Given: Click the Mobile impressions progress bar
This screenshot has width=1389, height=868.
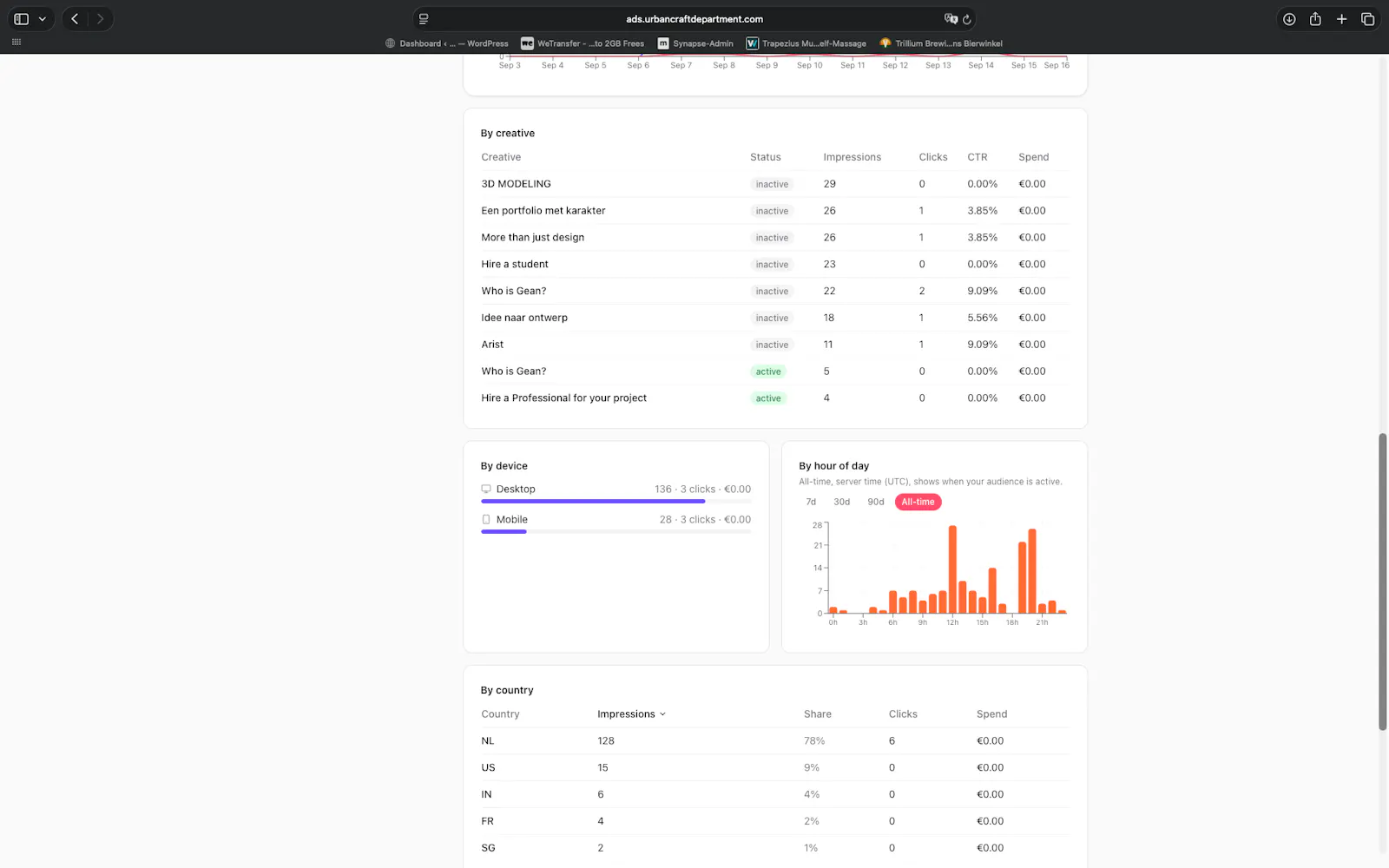Looking at the screenshot, I should 616,531.
